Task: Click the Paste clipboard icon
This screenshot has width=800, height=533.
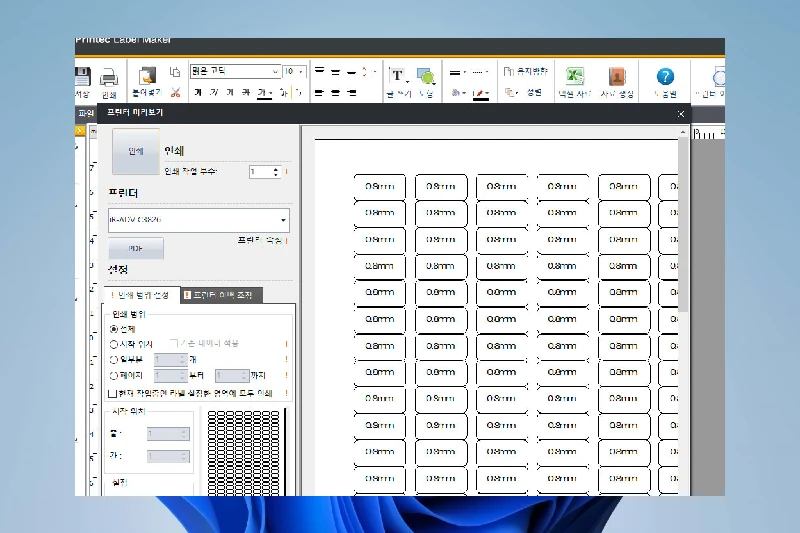Action: tap(147, 76)
